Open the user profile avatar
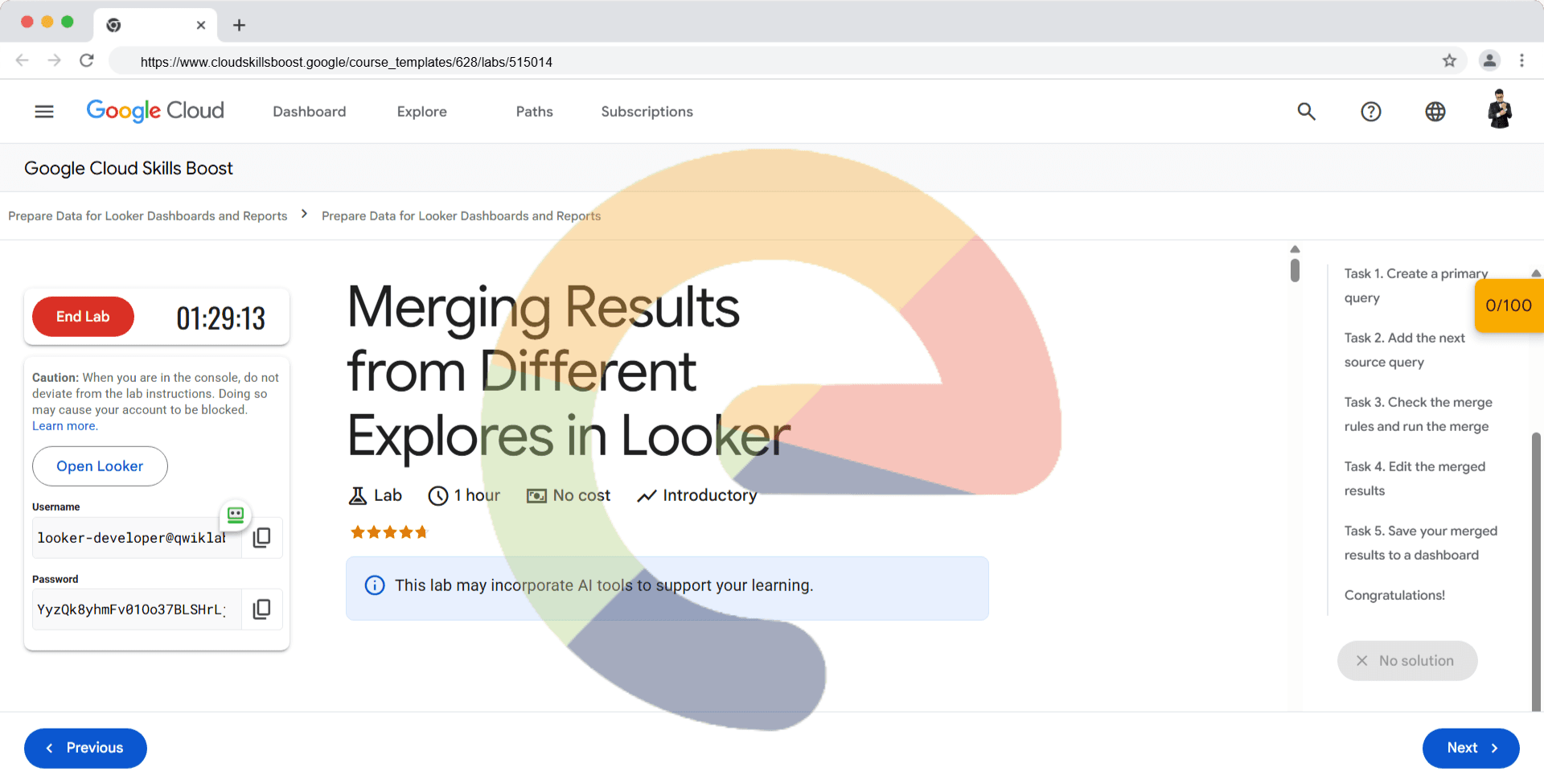Image resolution: width=1544 pixels, height=784 pixels. point(1499,110)
